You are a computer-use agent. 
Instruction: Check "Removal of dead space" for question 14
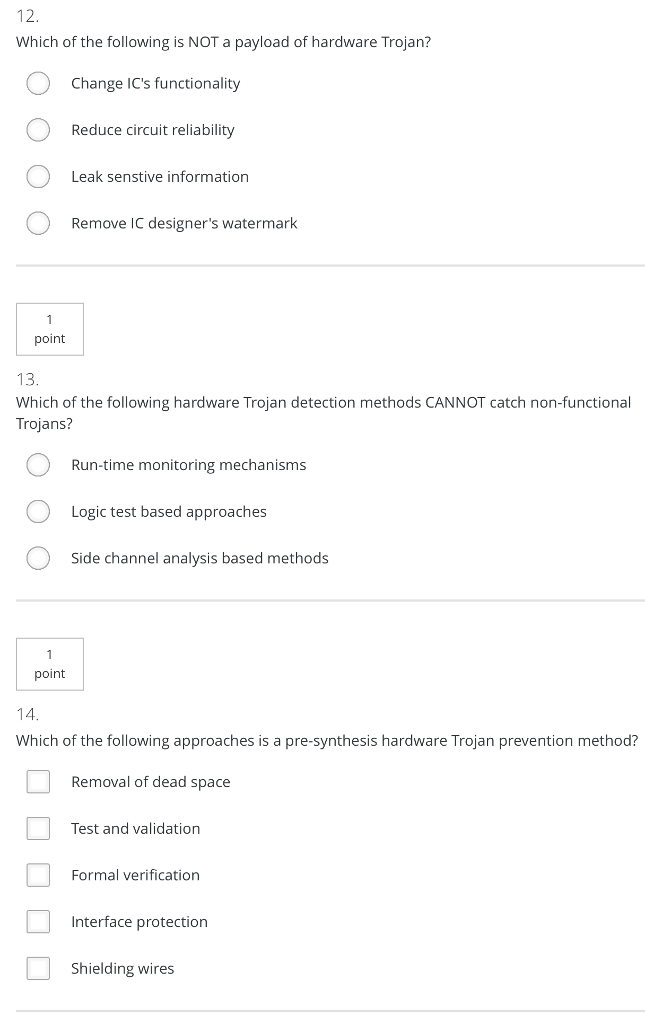[38, 781]
